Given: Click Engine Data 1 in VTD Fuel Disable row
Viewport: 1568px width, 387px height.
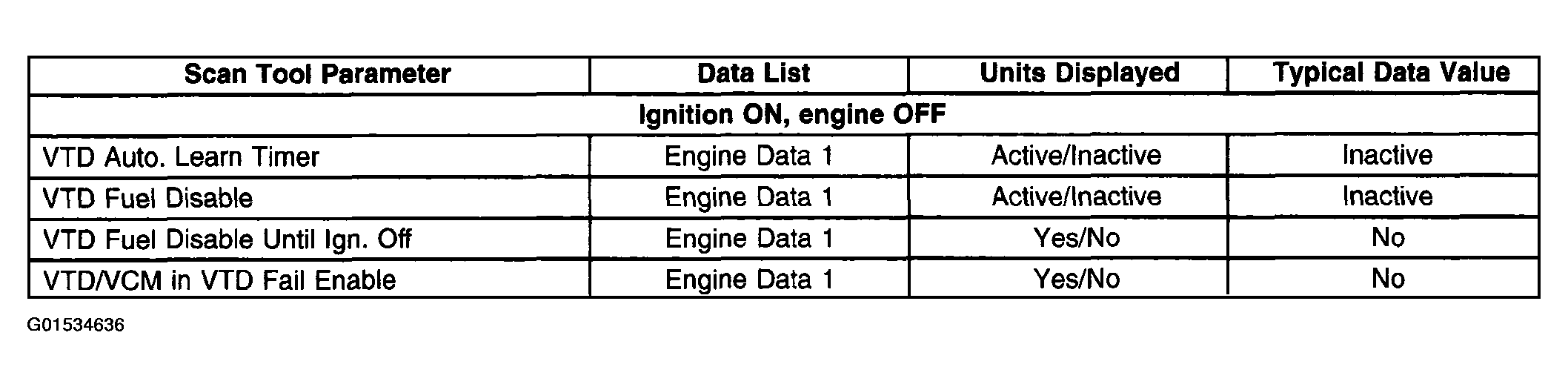Looking at the screenshot, I should [749, 197].
